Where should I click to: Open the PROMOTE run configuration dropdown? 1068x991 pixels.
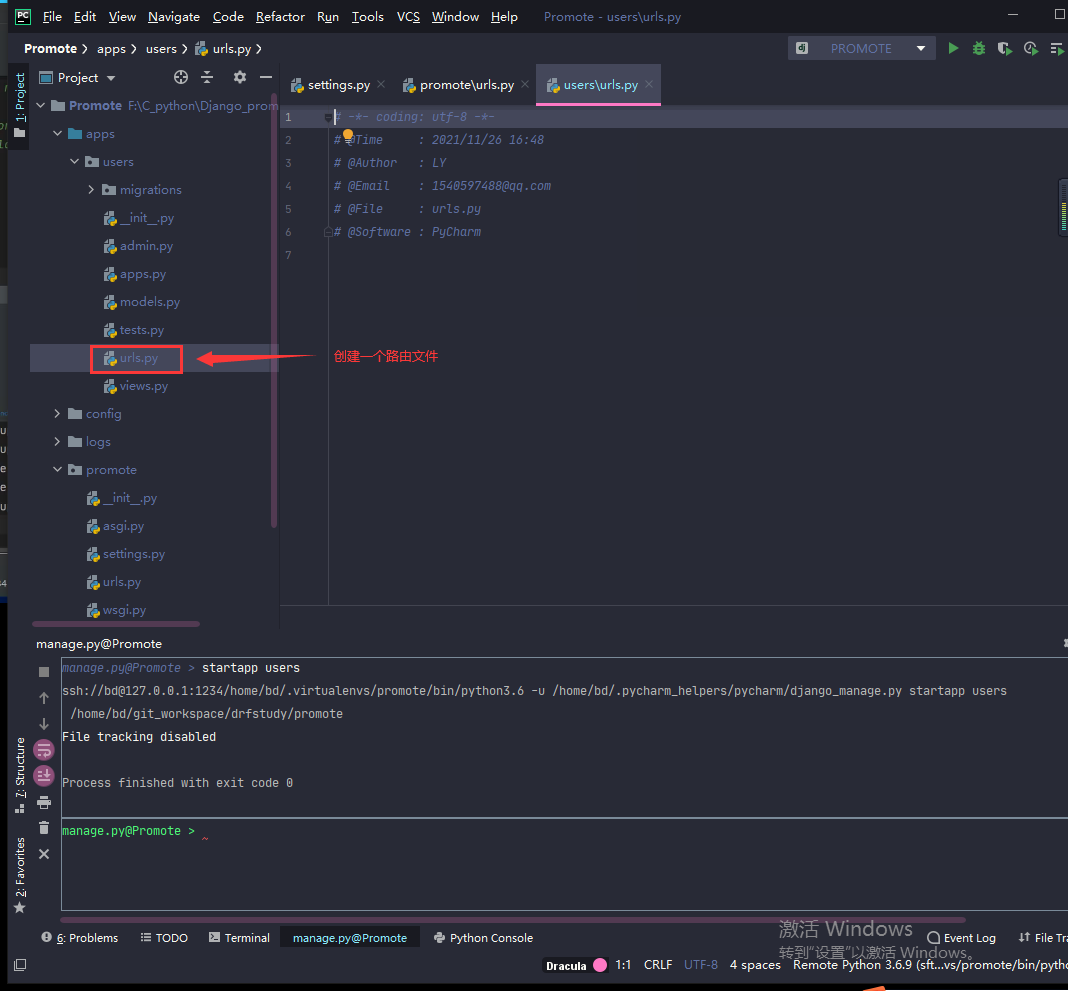coord(860,48)
